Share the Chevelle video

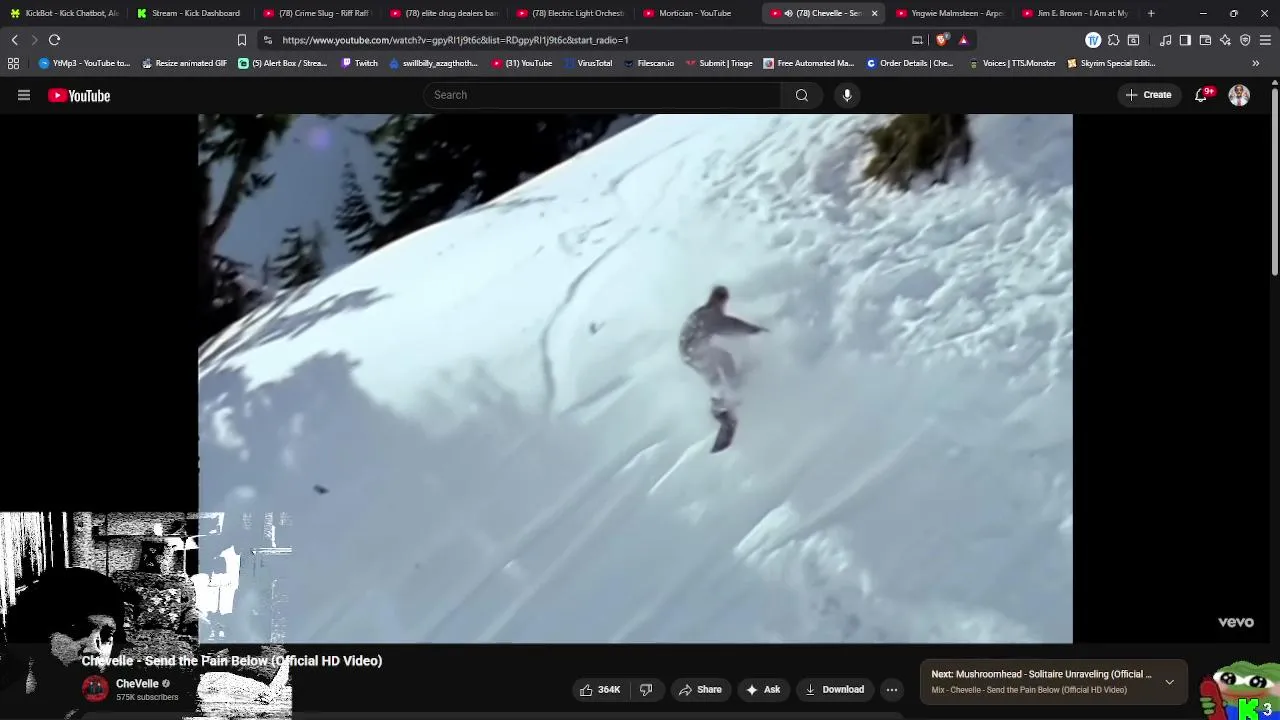click(x=700, y=689)
